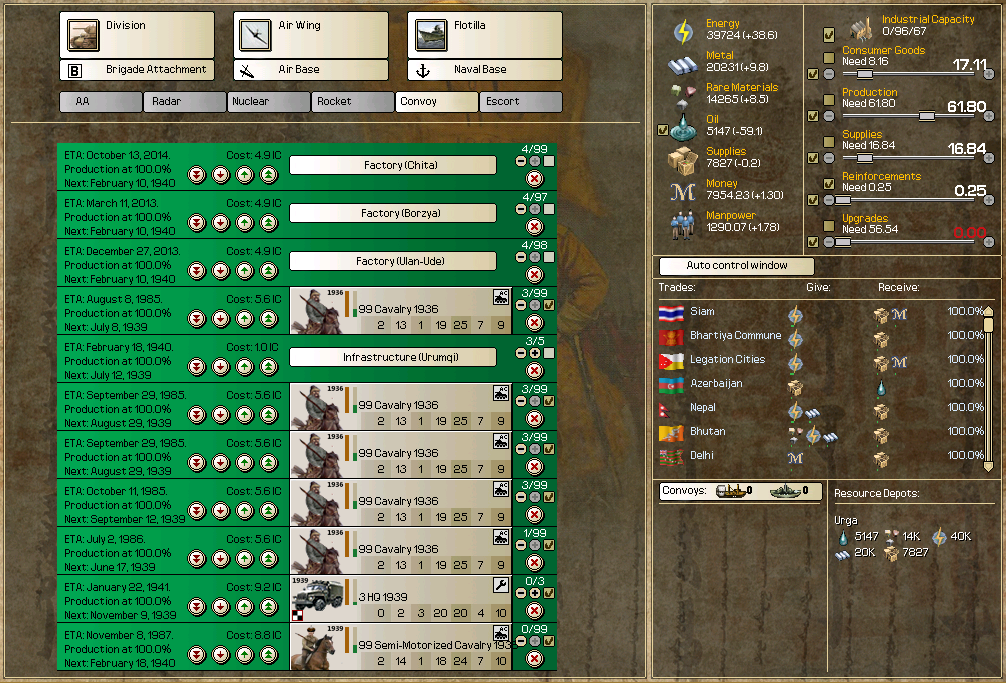Toggle the checkbox next to Oil

(x=663, y=130)
